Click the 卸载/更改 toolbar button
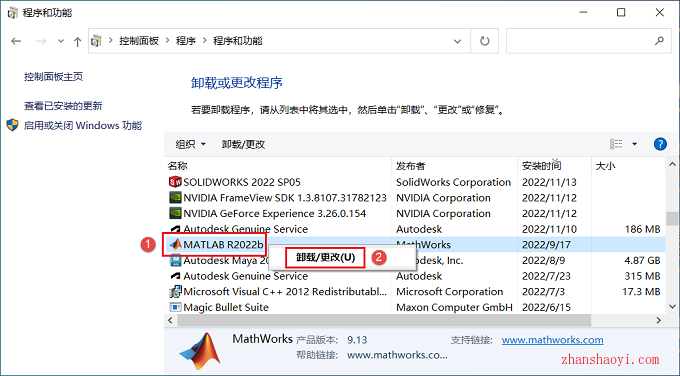 point(243,144)
